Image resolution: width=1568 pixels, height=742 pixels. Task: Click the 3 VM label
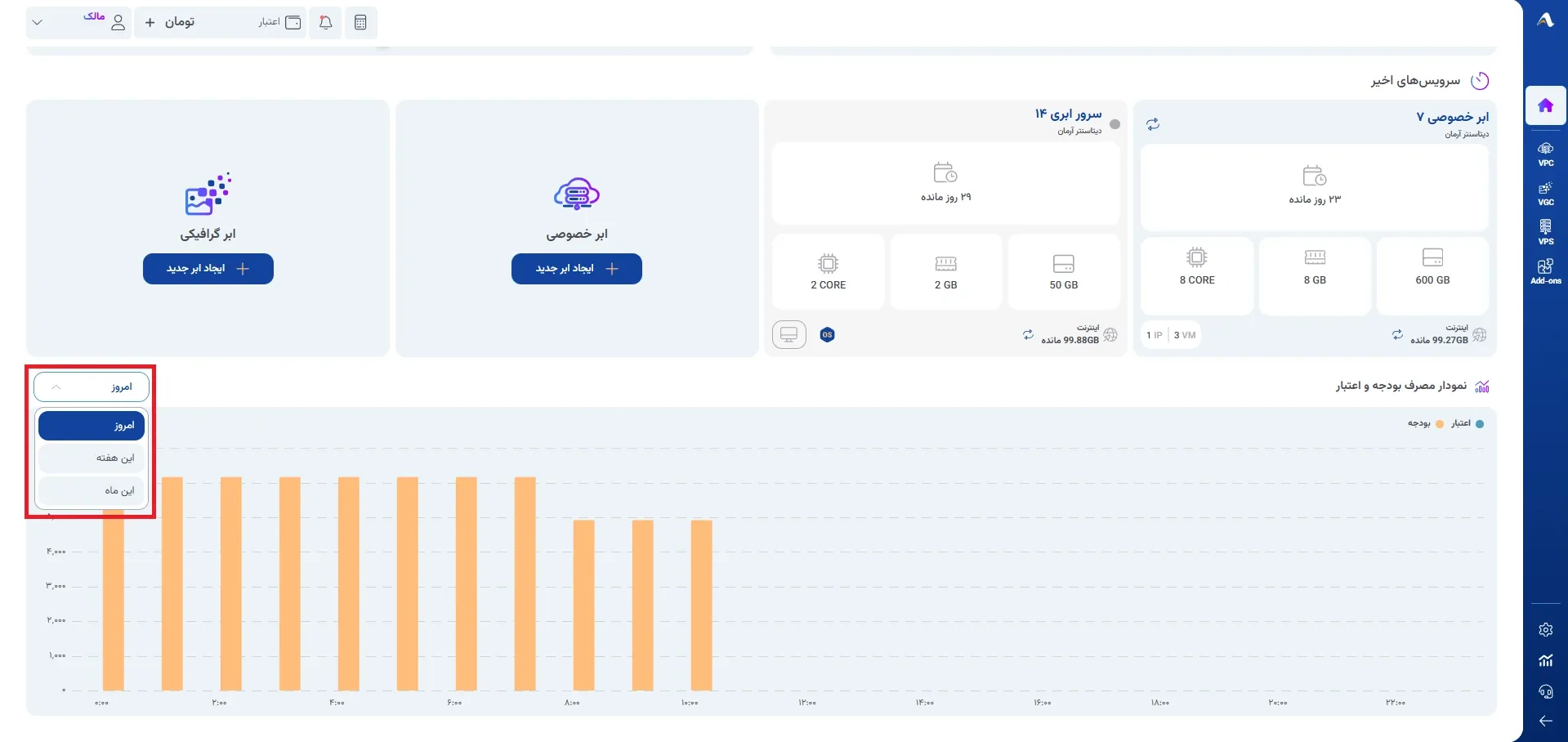[1185, 335]
